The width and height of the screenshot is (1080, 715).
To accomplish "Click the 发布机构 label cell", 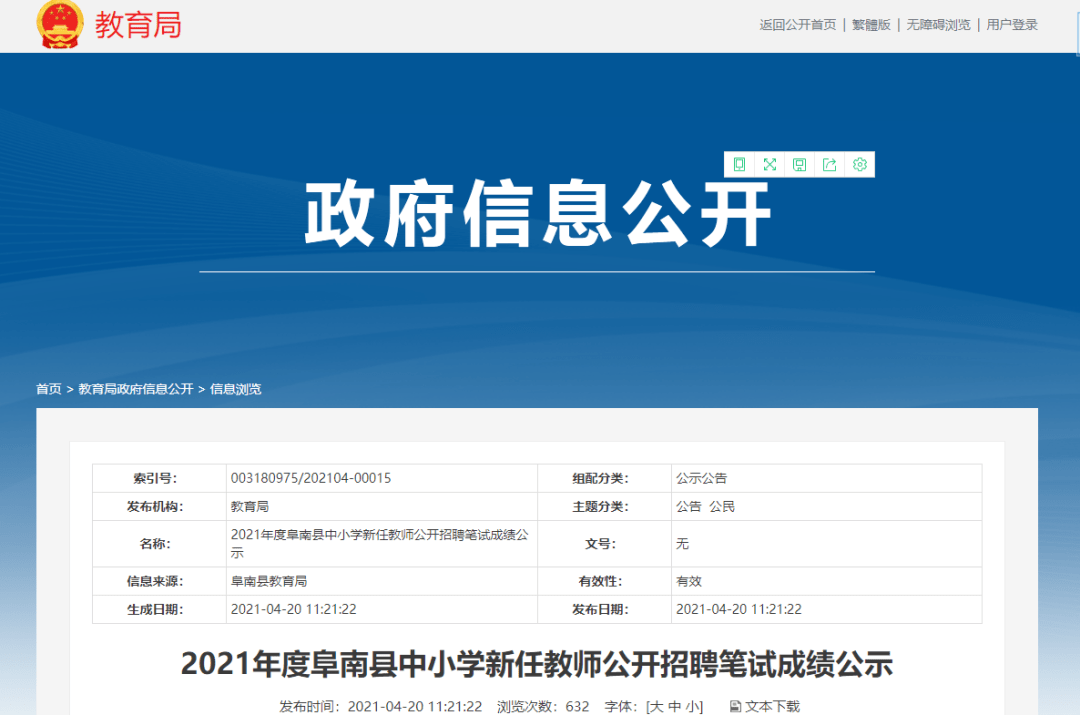I will pos(159,506).
